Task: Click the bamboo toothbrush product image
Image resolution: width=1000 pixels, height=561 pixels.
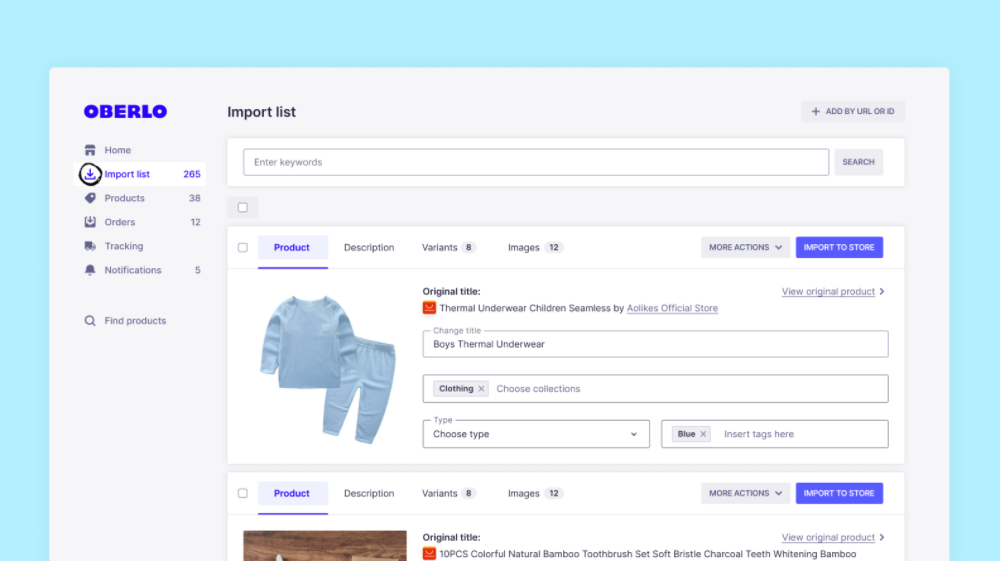Action: [325, 546]
